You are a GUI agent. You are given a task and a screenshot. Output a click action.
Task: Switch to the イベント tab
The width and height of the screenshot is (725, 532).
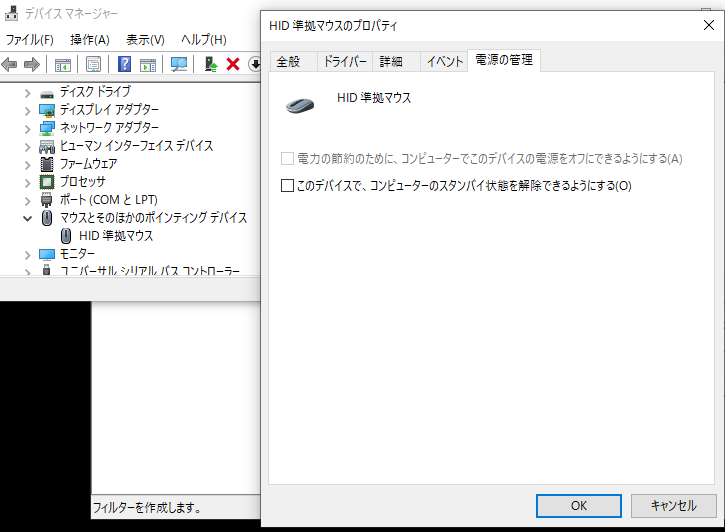click(x=445, y=61)
